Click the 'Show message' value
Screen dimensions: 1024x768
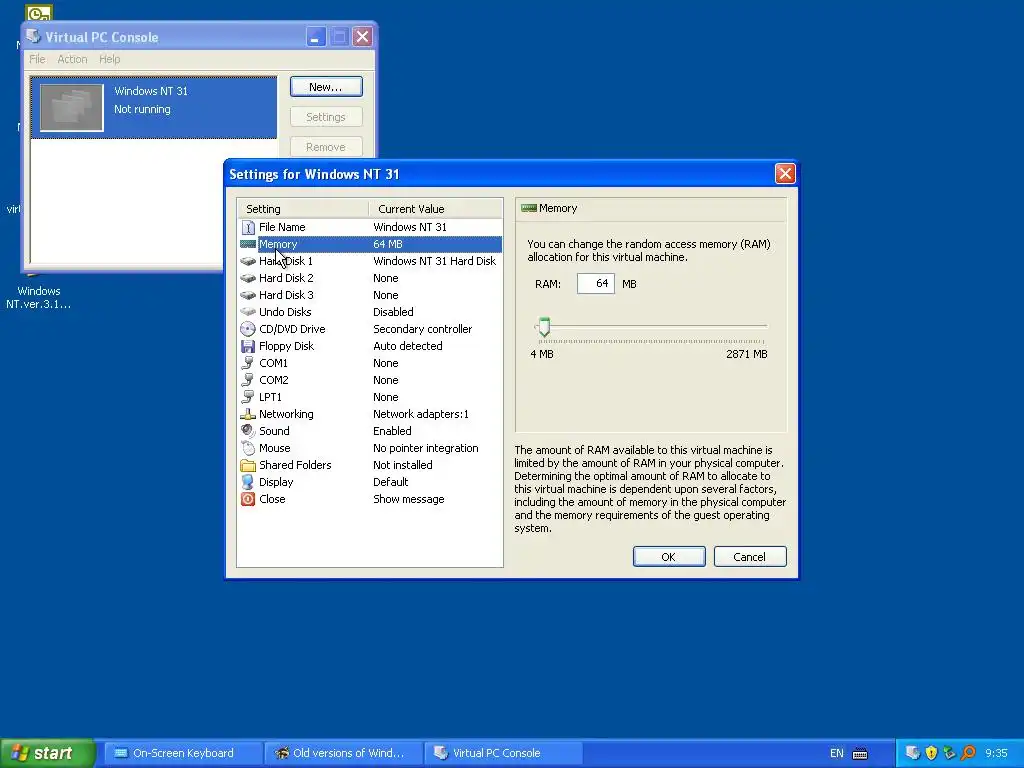[x=409, y=499]
